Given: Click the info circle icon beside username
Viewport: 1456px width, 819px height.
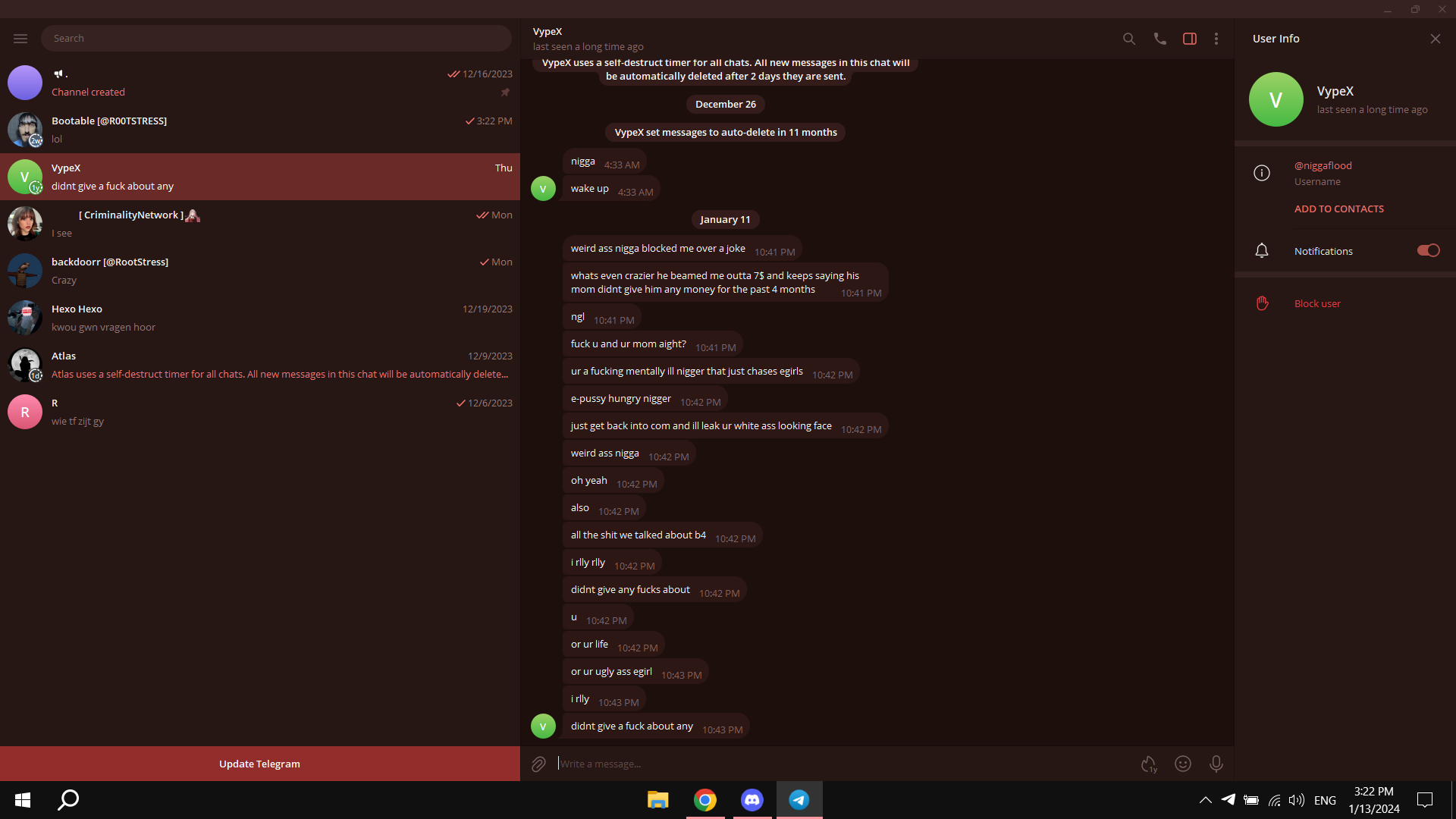Looking at the screenshot, I should click(1262, 173).
